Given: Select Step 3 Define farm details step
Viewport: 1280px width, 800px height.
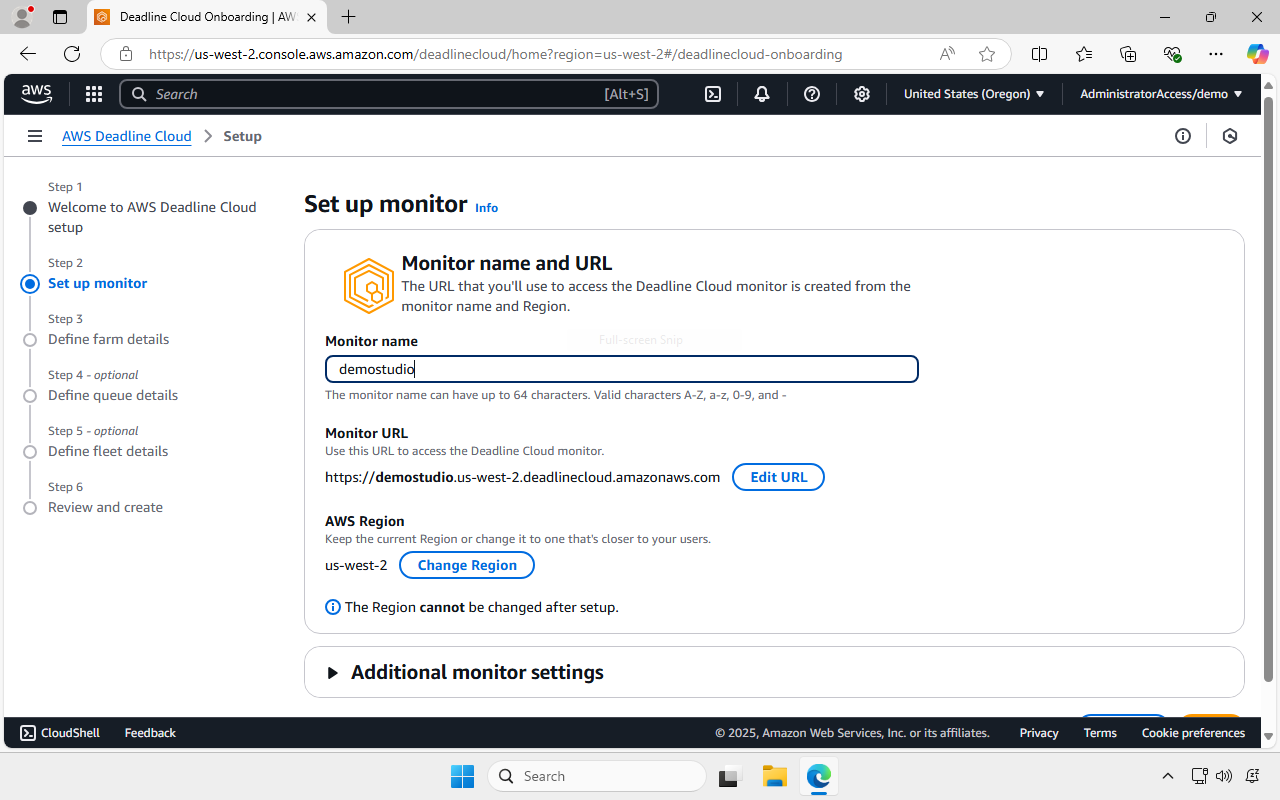Looking at the screenshot, I should point(30,340).
